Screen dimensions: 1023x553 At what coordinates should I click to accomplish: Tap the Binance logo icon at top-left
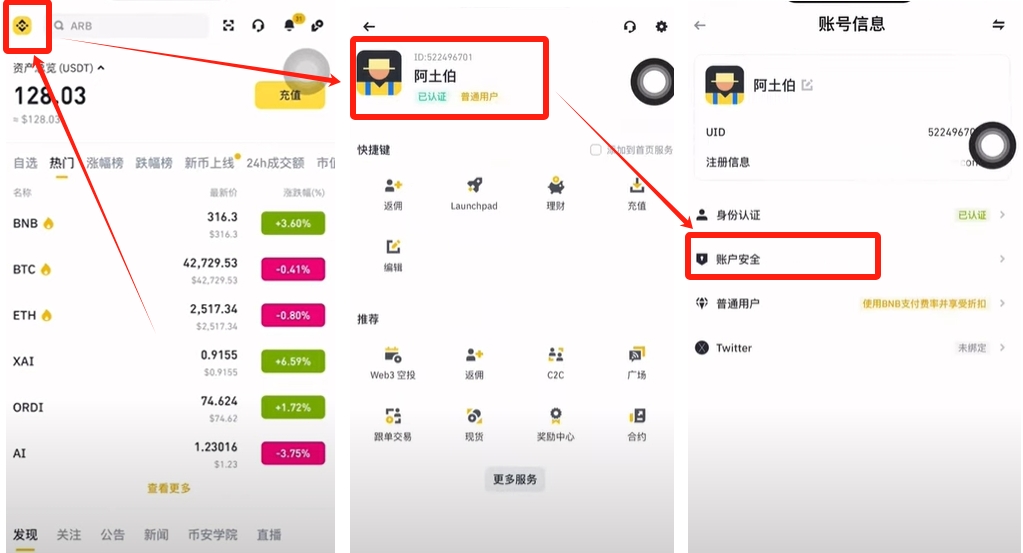[x=23, y=26]
